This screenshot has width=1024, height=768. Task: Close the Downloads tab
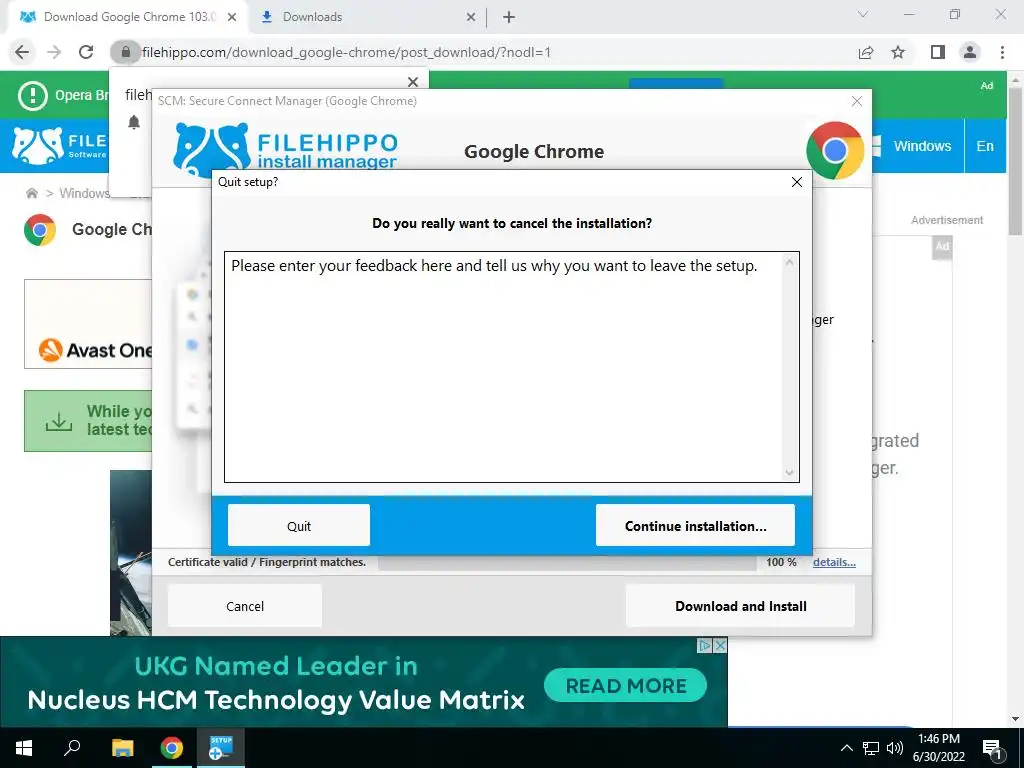[x=471, y=17]
